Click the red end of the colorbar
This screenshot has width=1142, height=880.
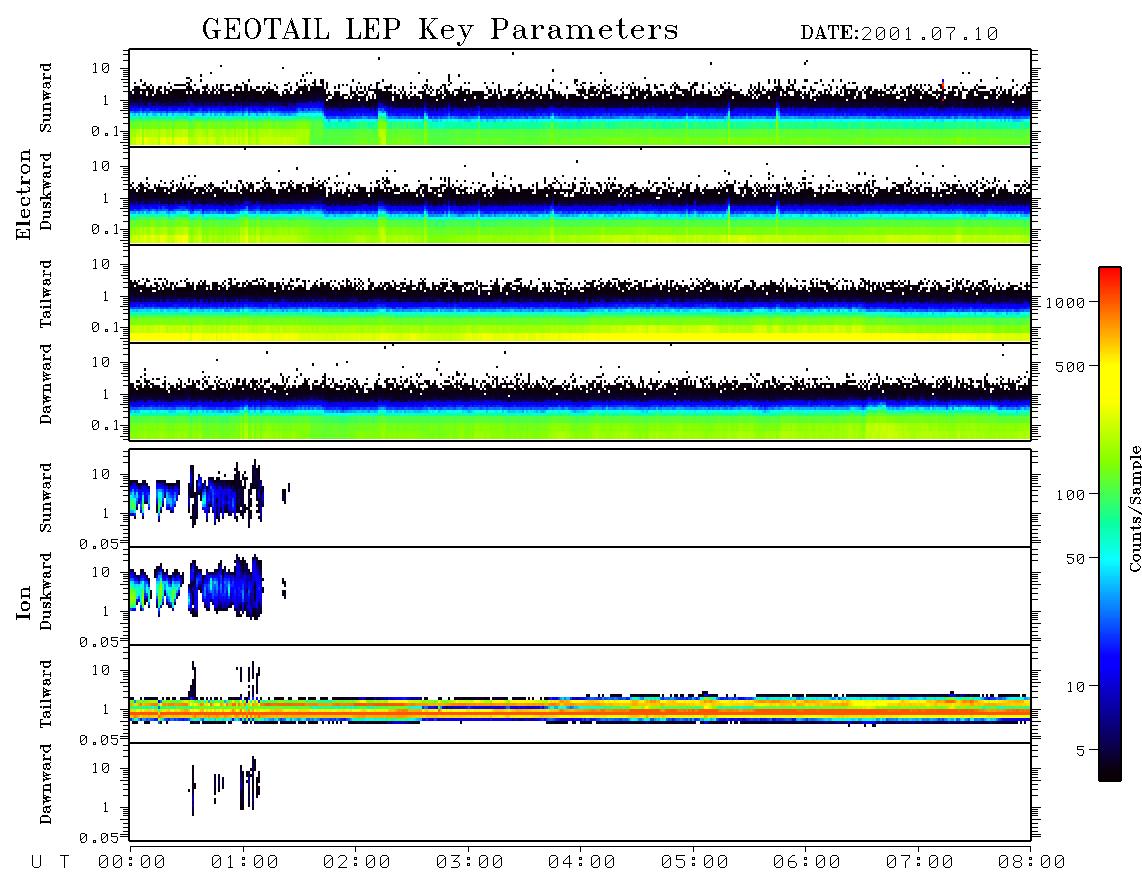(1110, 274)
